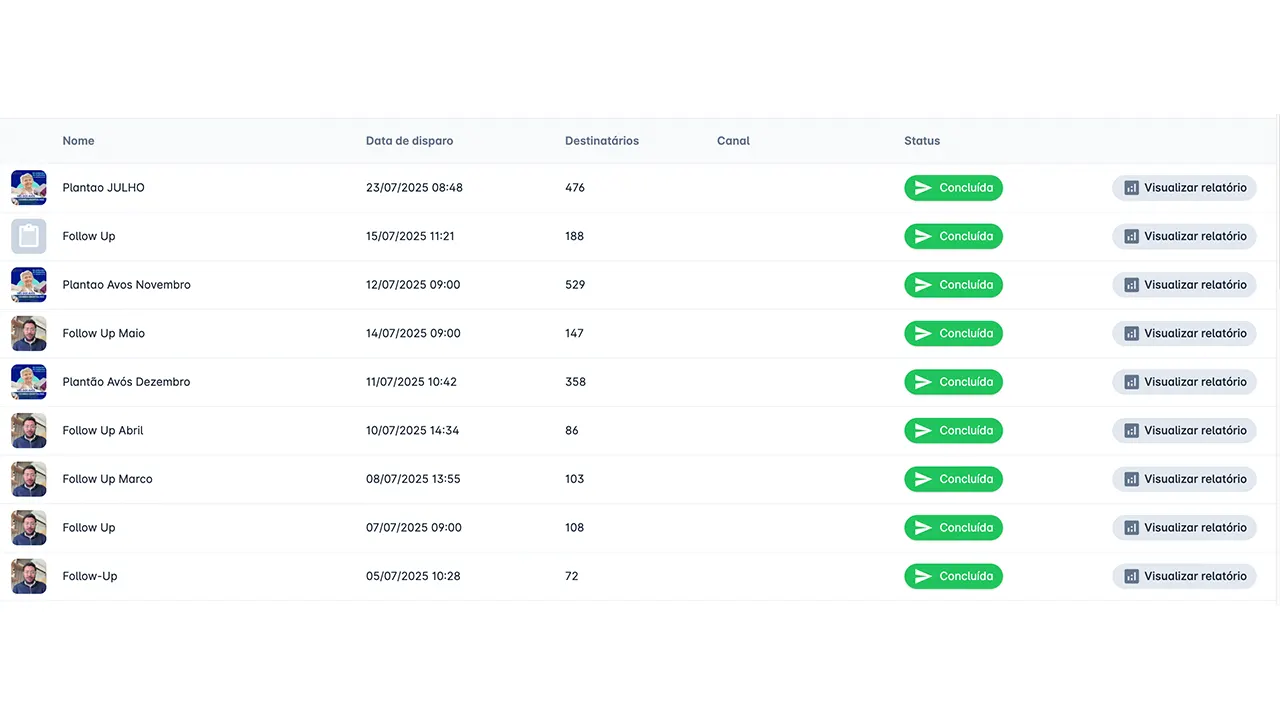This screenshot has width=1280, height=720.
Task: Click the chart icon in the Follow-Up 05/07/2025 row
Action: pos(1131,576)
